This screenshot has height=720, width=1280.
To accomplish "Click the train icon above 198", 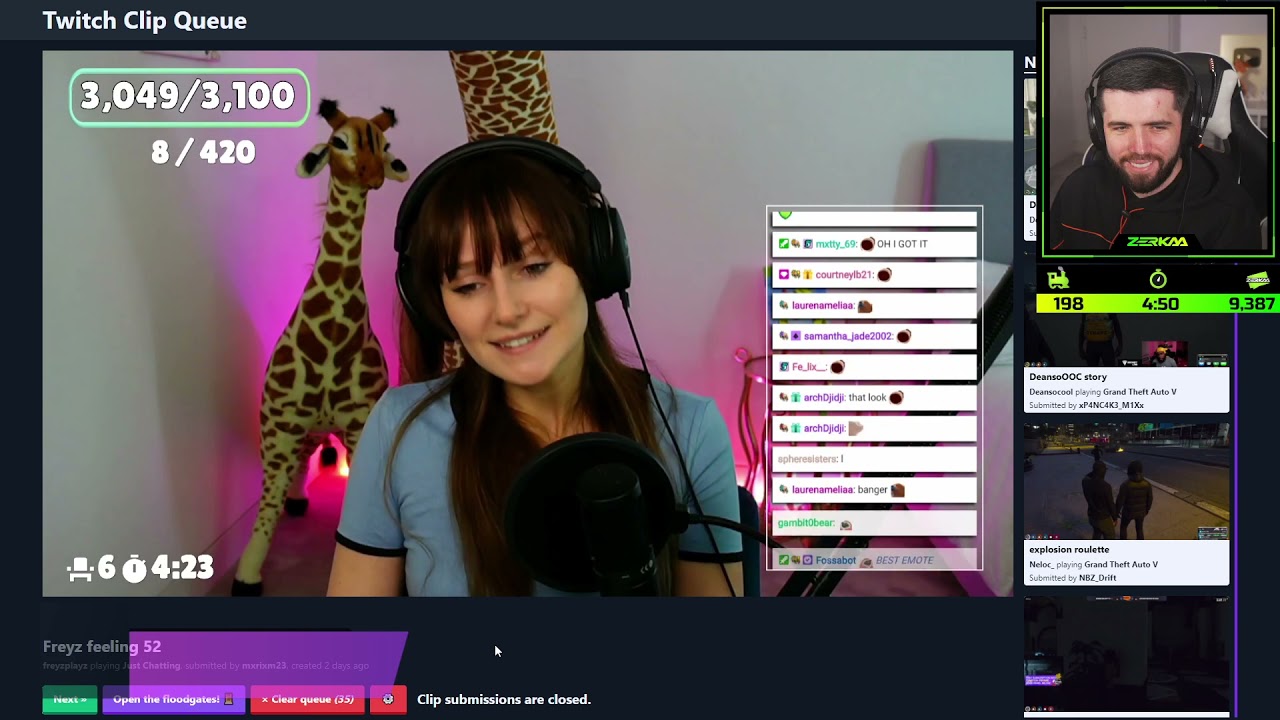I will tap(1058, 279).
